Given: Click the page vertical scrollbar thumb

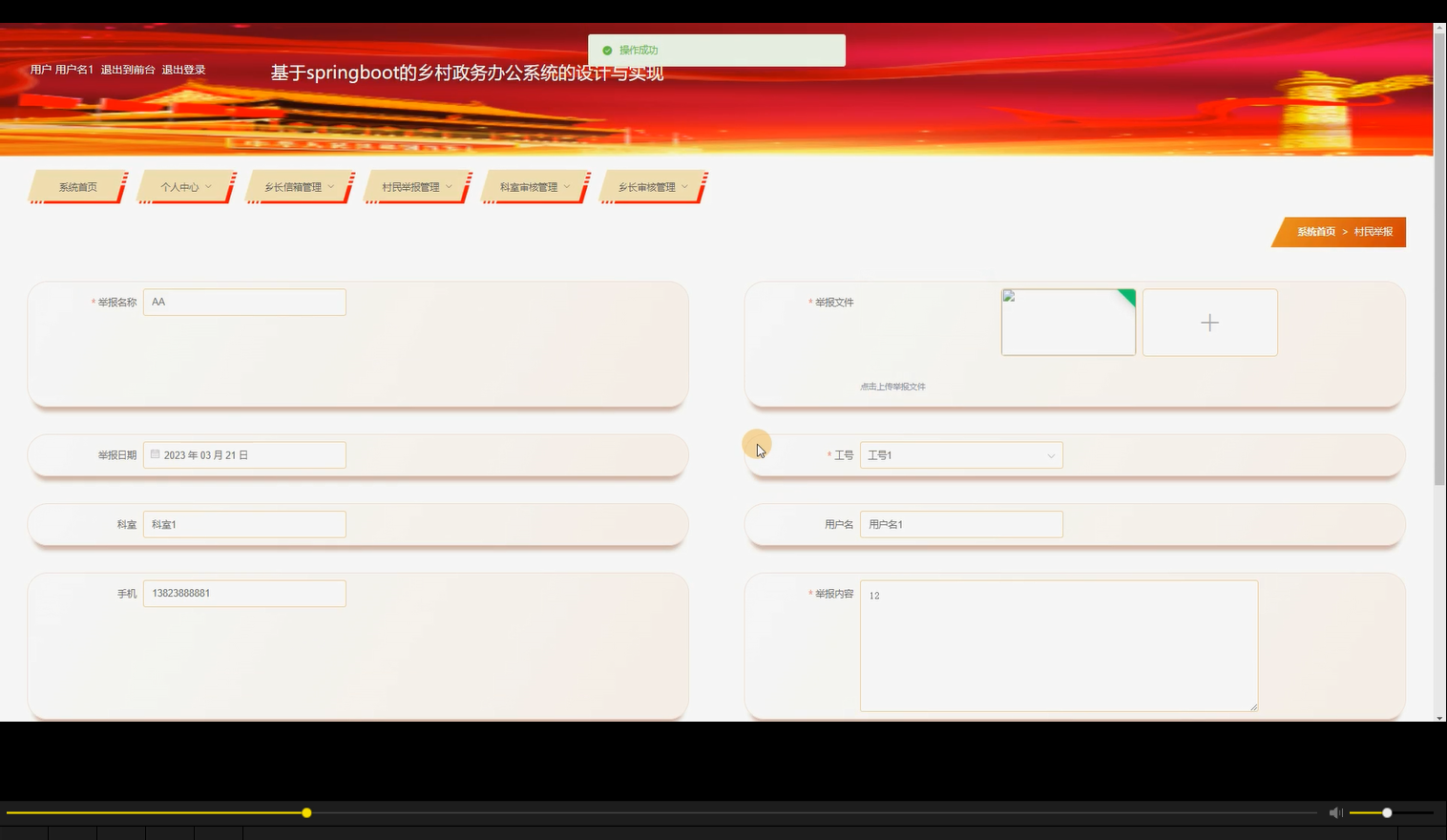Looking at the screenshot, I should pyautogui.click(x=1439, y=259).
